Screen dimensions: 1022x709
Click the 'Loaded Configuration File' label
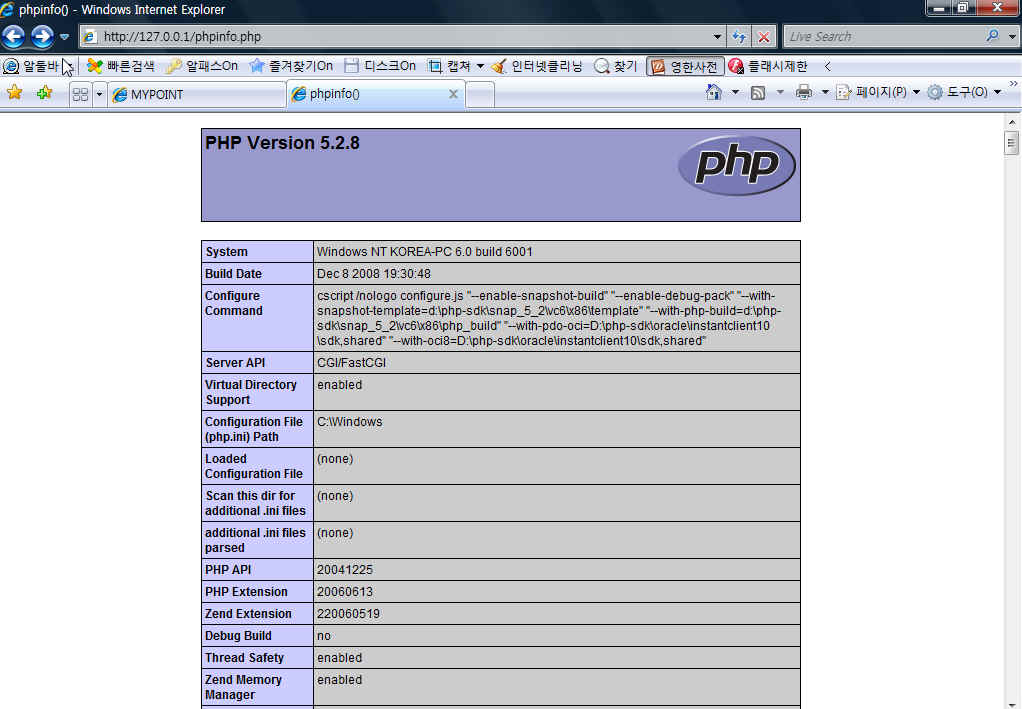tap(254, 466)
